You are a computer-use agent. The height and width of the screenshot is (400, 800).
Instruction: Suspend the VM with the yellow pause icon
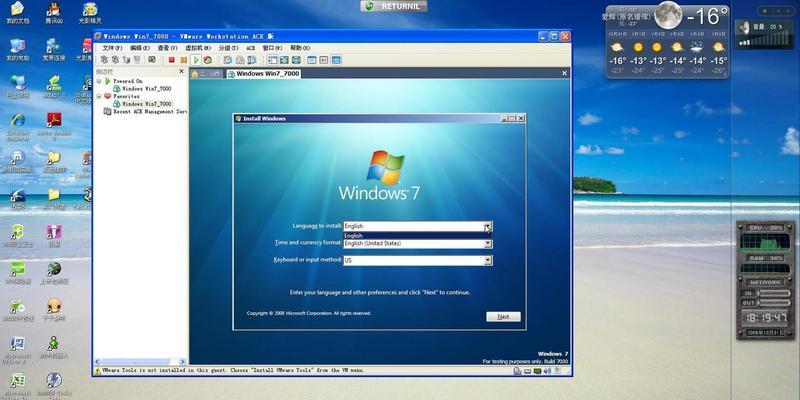click(x=184, y=60)
